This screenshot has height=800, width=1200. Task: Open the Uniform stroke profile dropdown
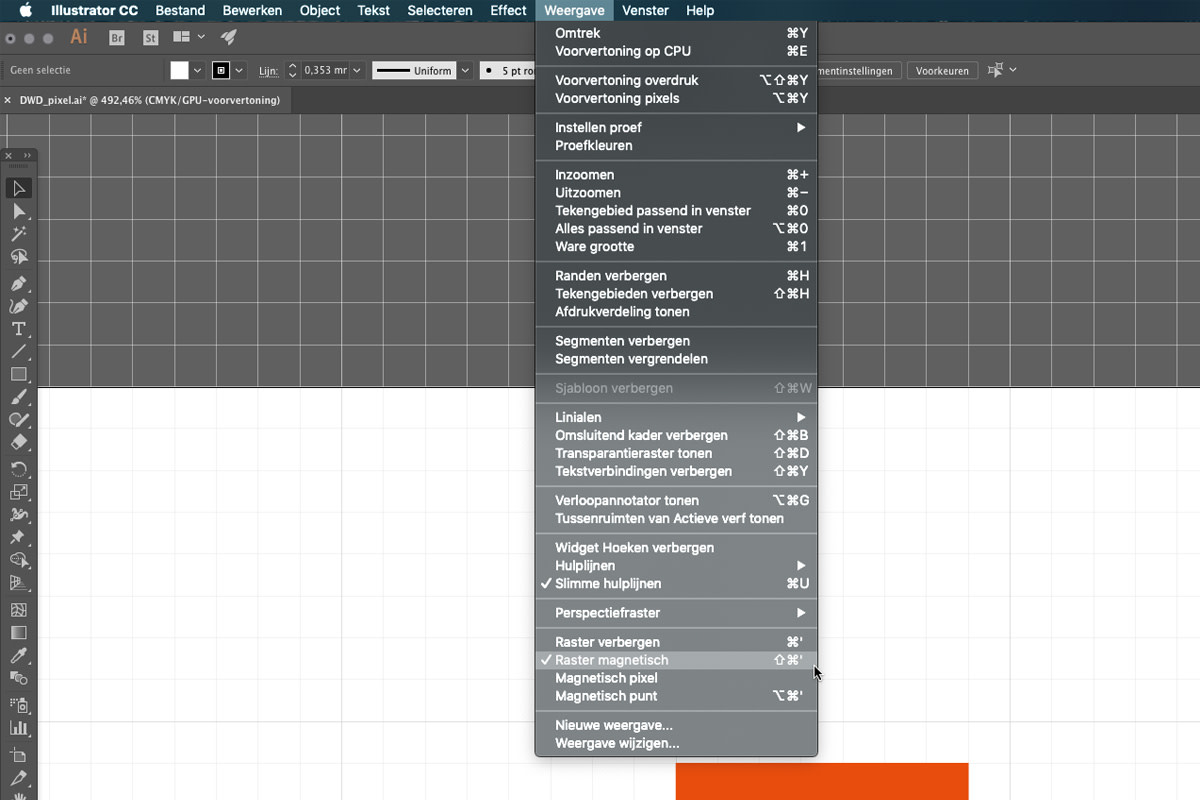(465, 71)
